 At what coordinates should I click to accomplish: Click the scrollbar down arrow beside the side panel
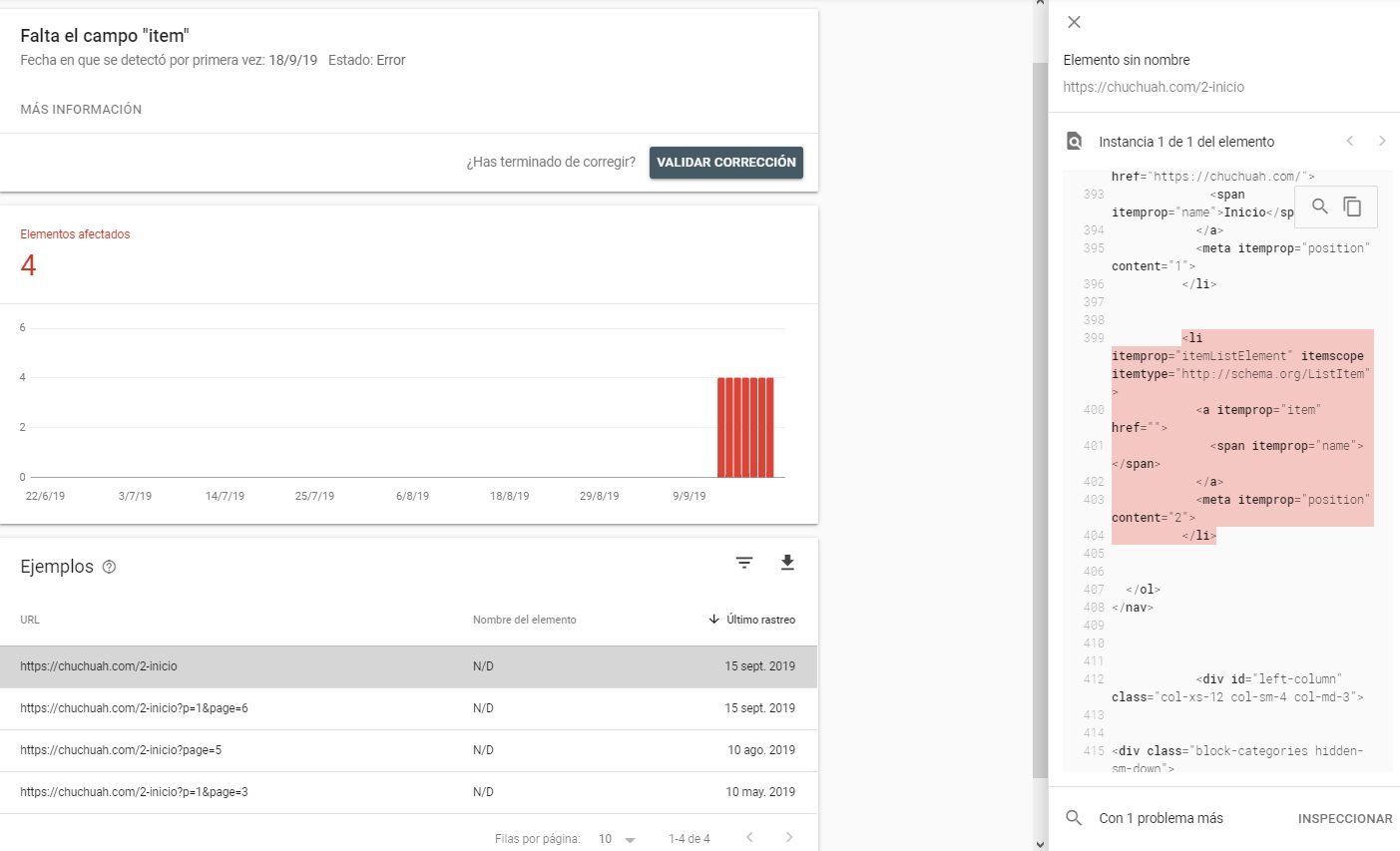[1040, 844]
